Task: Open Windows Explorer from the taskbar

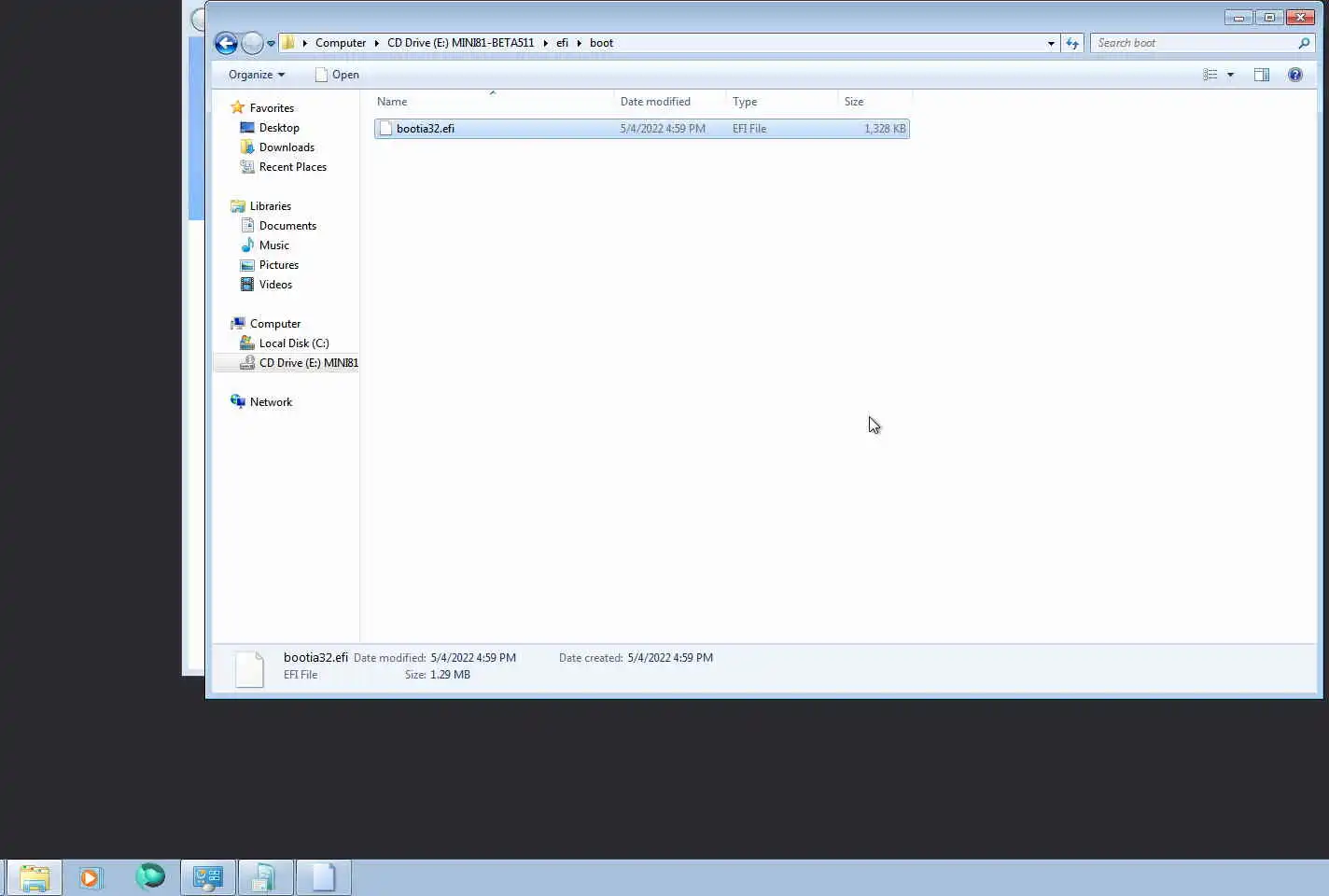Action: tap(35, 877)
